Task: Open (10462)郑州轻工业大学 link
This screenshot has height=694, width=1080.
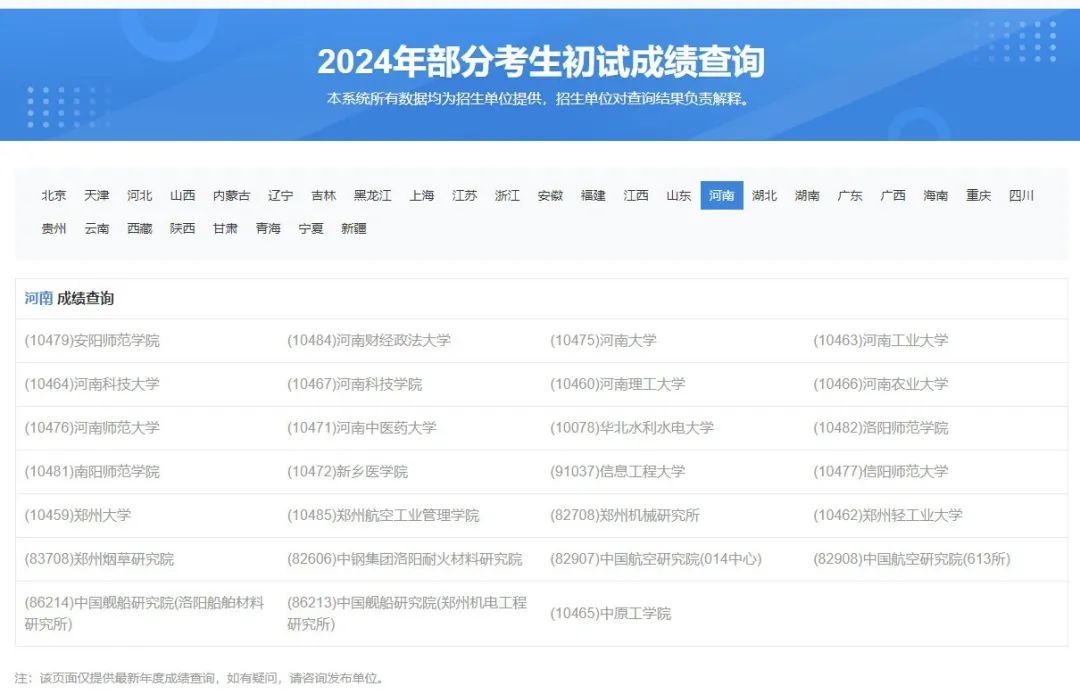Action: click(888, 515)
